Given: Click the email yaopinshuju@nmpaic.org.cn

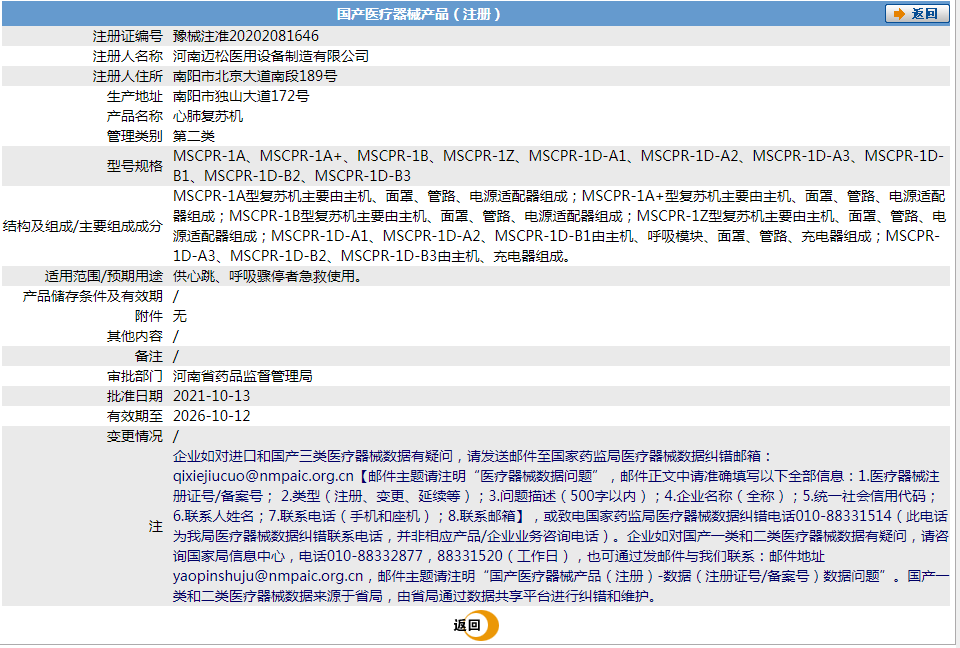Looking at the screenshot, I should (268, 576).
